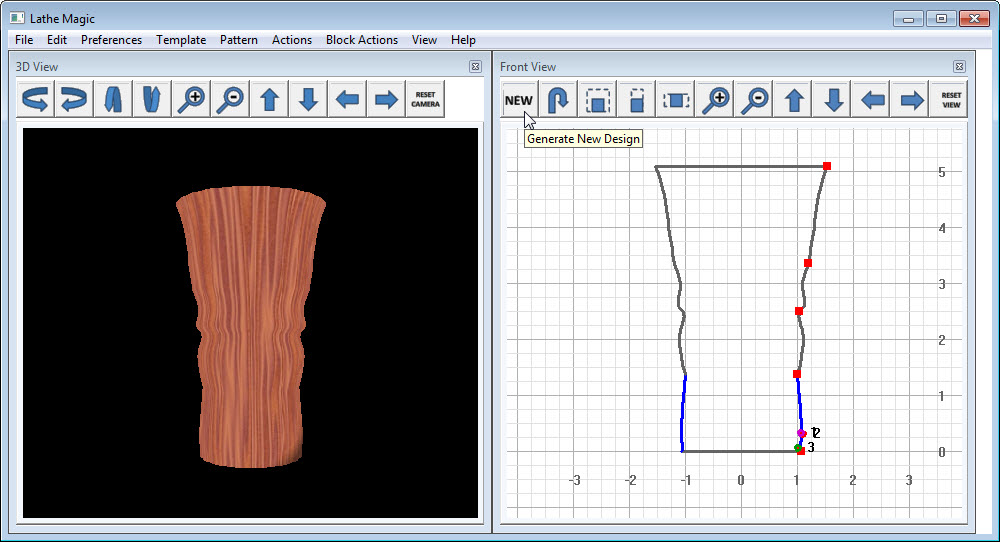Viewport: 1000px width, 542px height.
Task: Open the Block Actions menu
Action: (361, 40)
